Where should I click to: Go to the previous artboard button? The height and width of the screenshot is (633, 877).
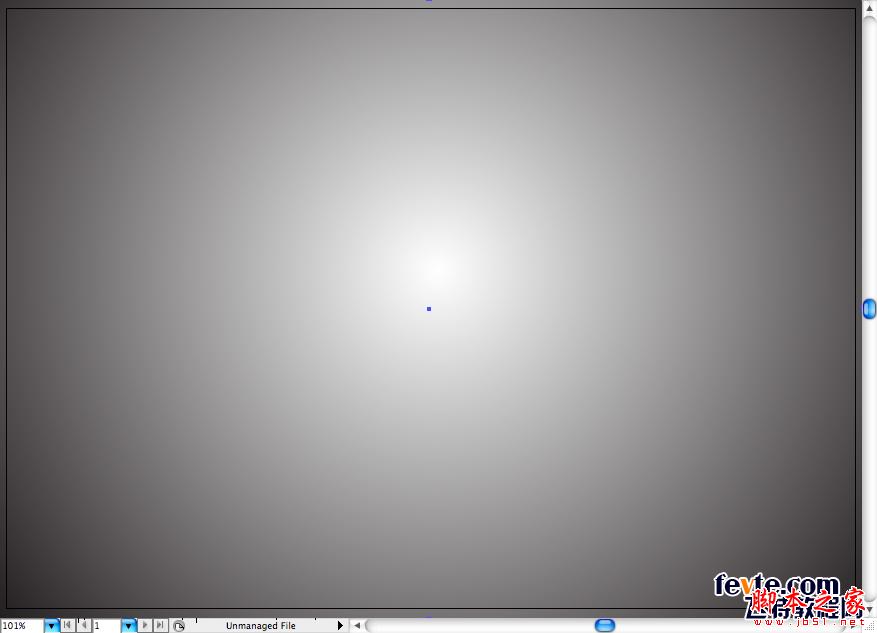[84, 625]
